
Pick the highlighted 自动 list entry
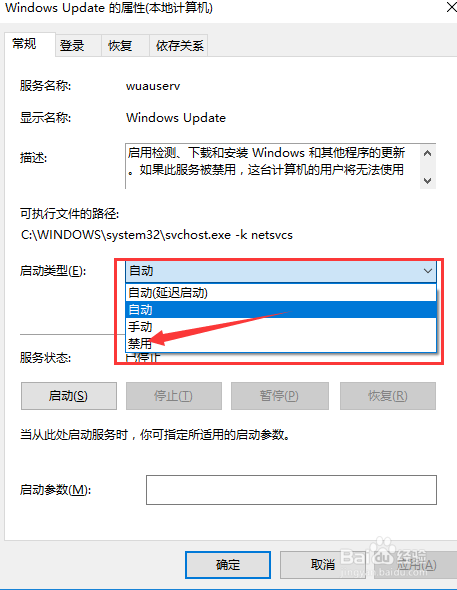281,310
